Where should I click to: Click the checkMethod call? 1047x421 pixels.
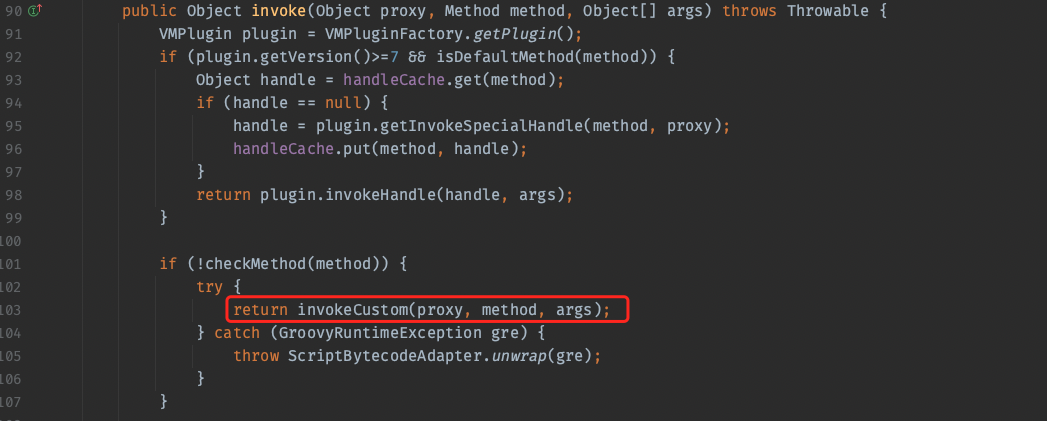click(x=253, y=264)
